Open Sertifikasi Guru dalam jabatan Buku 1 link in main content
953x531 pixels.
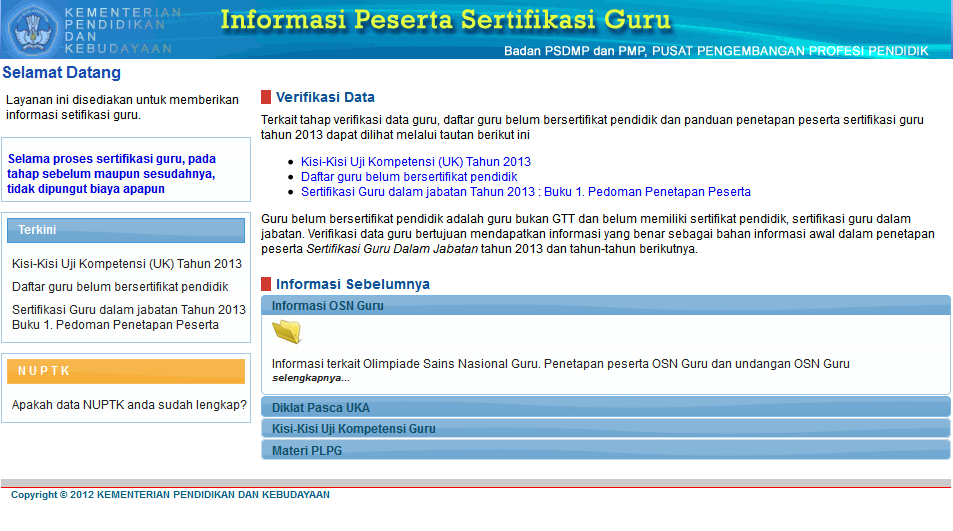click(x=526, y=192)
